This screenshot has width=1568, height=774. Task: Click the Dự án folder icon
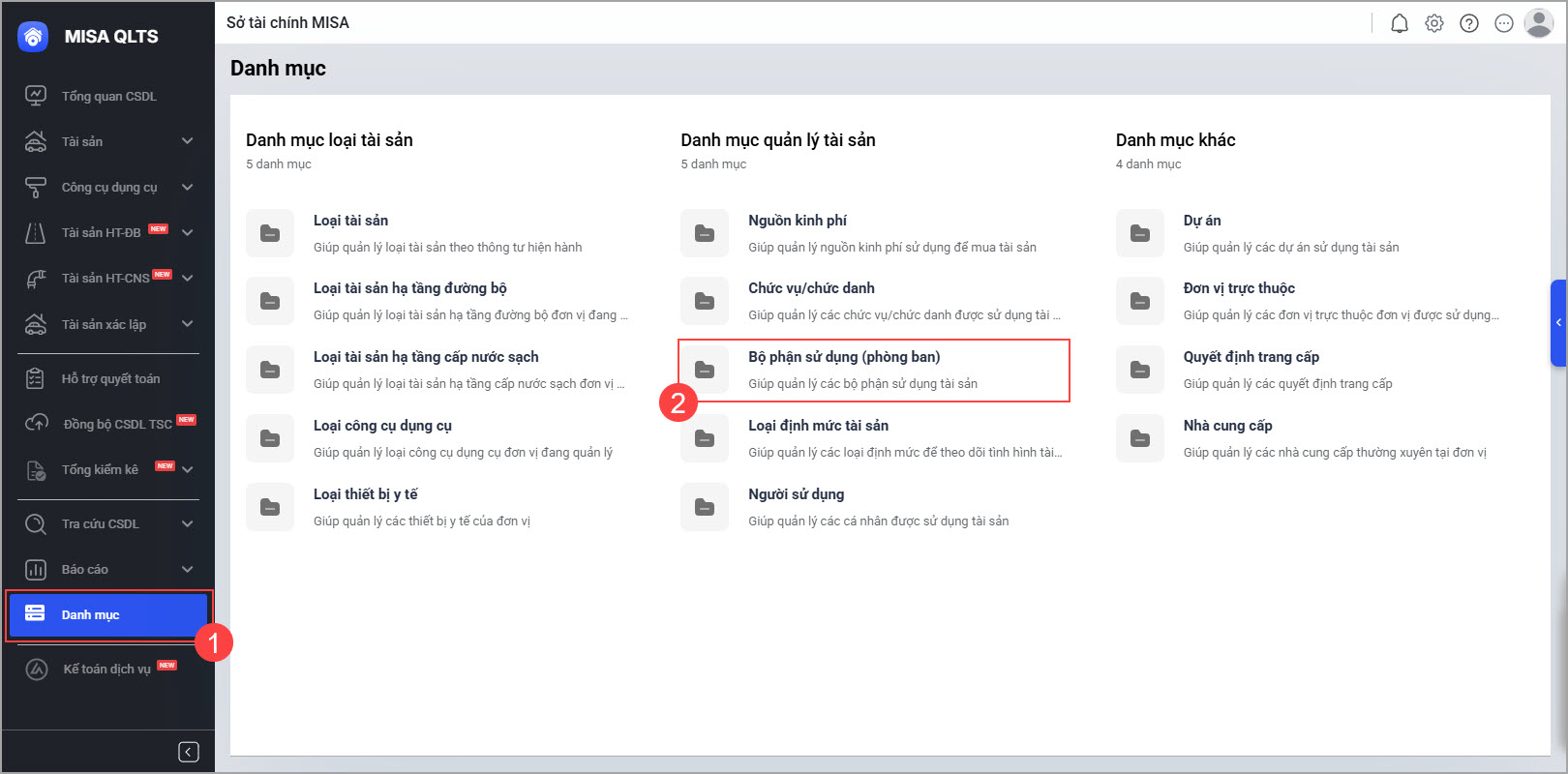tap(1140, 233)
